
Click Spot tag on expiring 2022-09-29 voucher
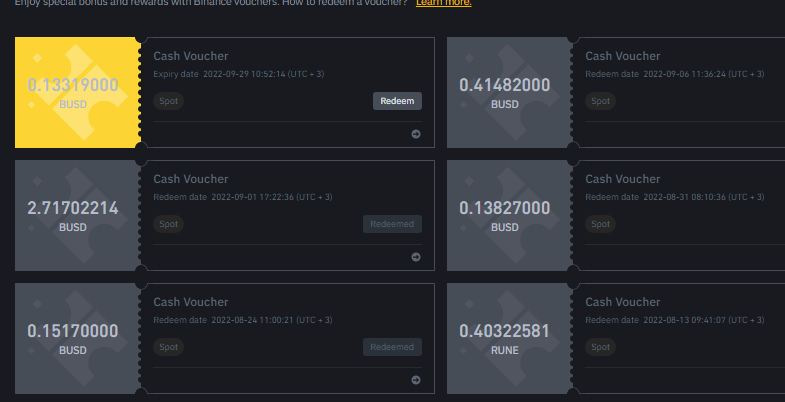(169, 101)
